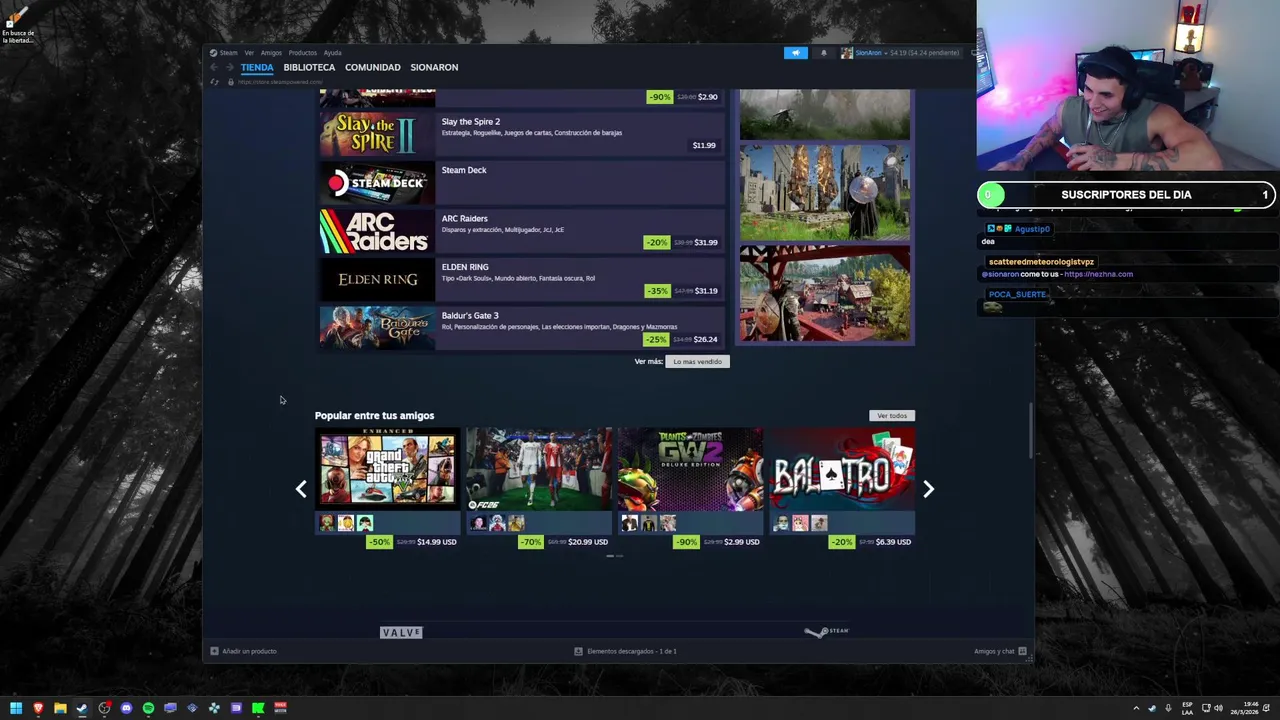Click the nezhna.com link in chat

1098,274
